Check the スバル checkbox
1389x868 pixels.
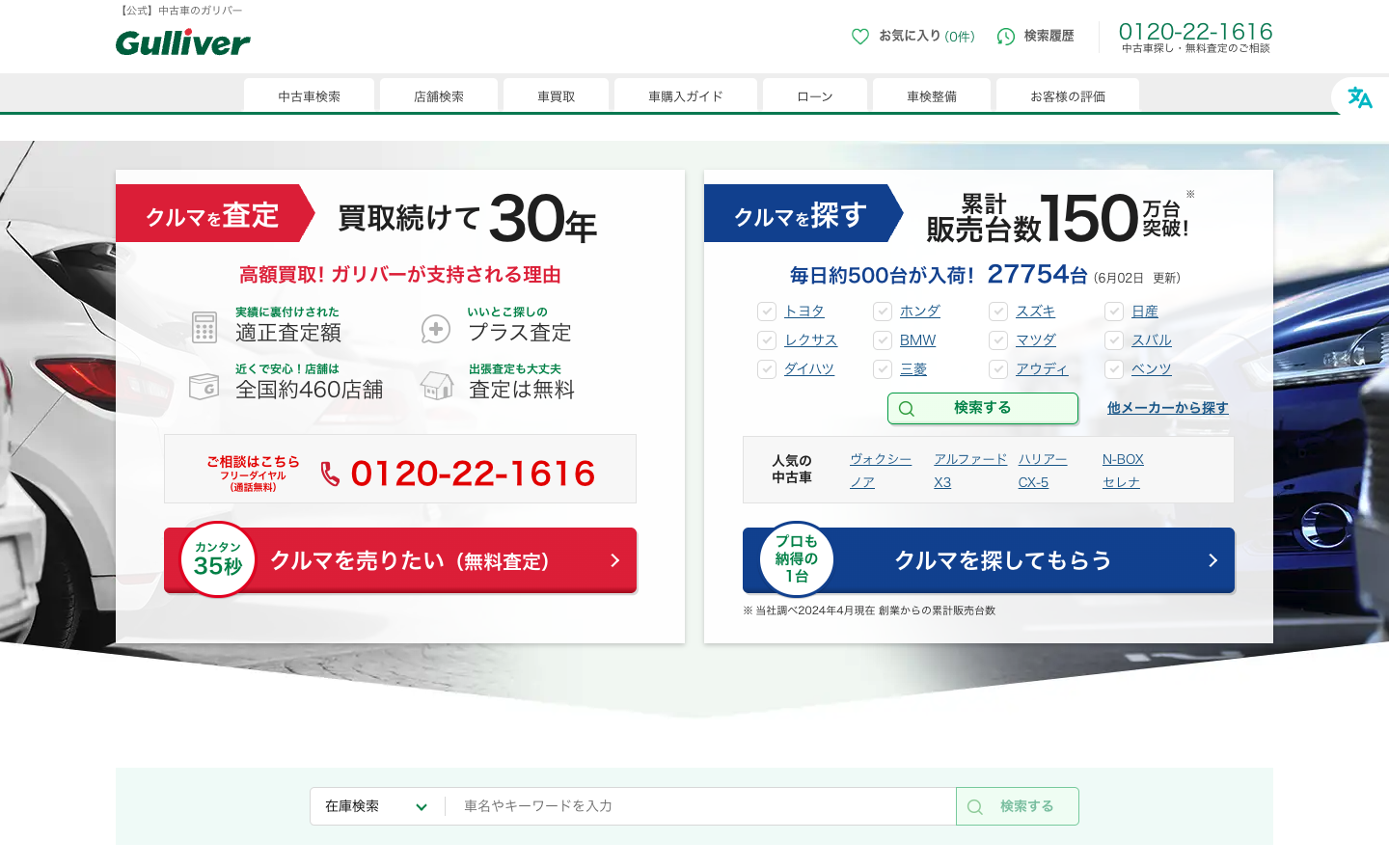click(x=1114, y=340)
